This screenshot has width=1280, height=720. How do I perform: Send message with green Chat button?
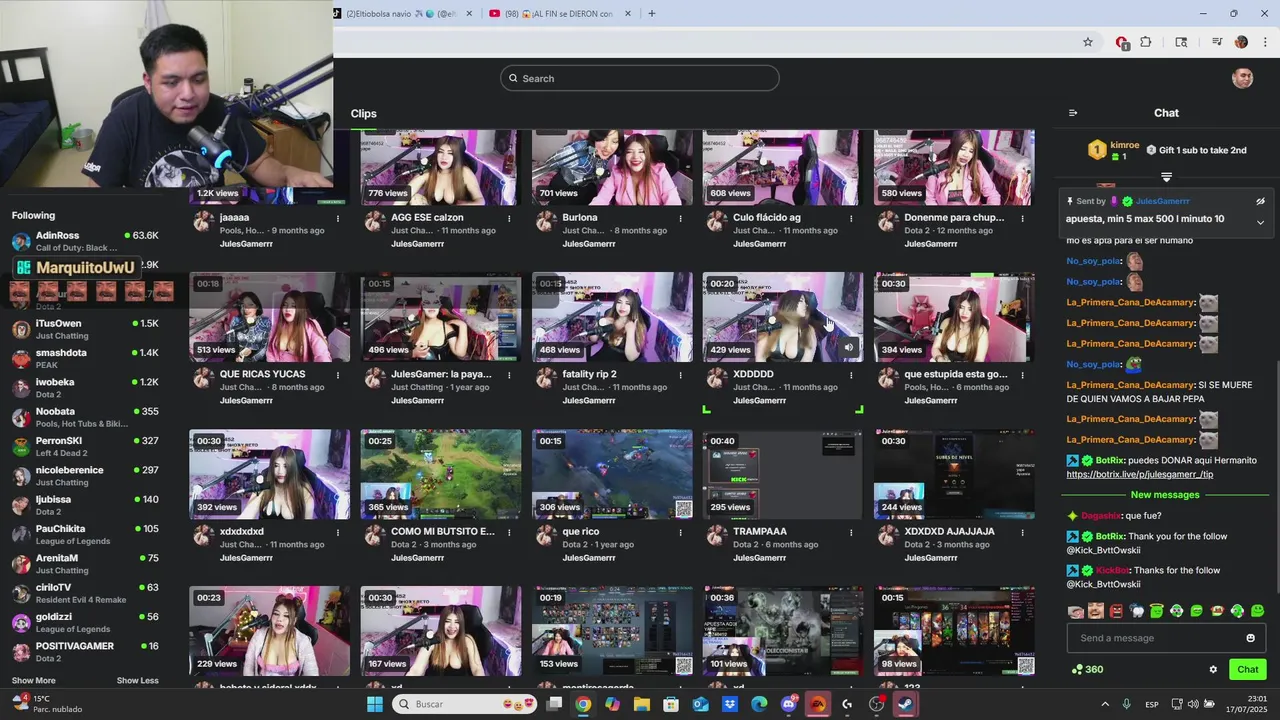(1247, 670)
